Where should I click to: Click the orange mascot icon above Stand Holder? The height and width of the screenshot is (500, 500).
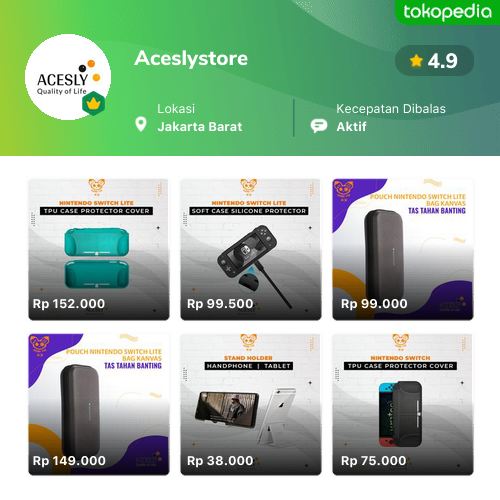point(249,343)
